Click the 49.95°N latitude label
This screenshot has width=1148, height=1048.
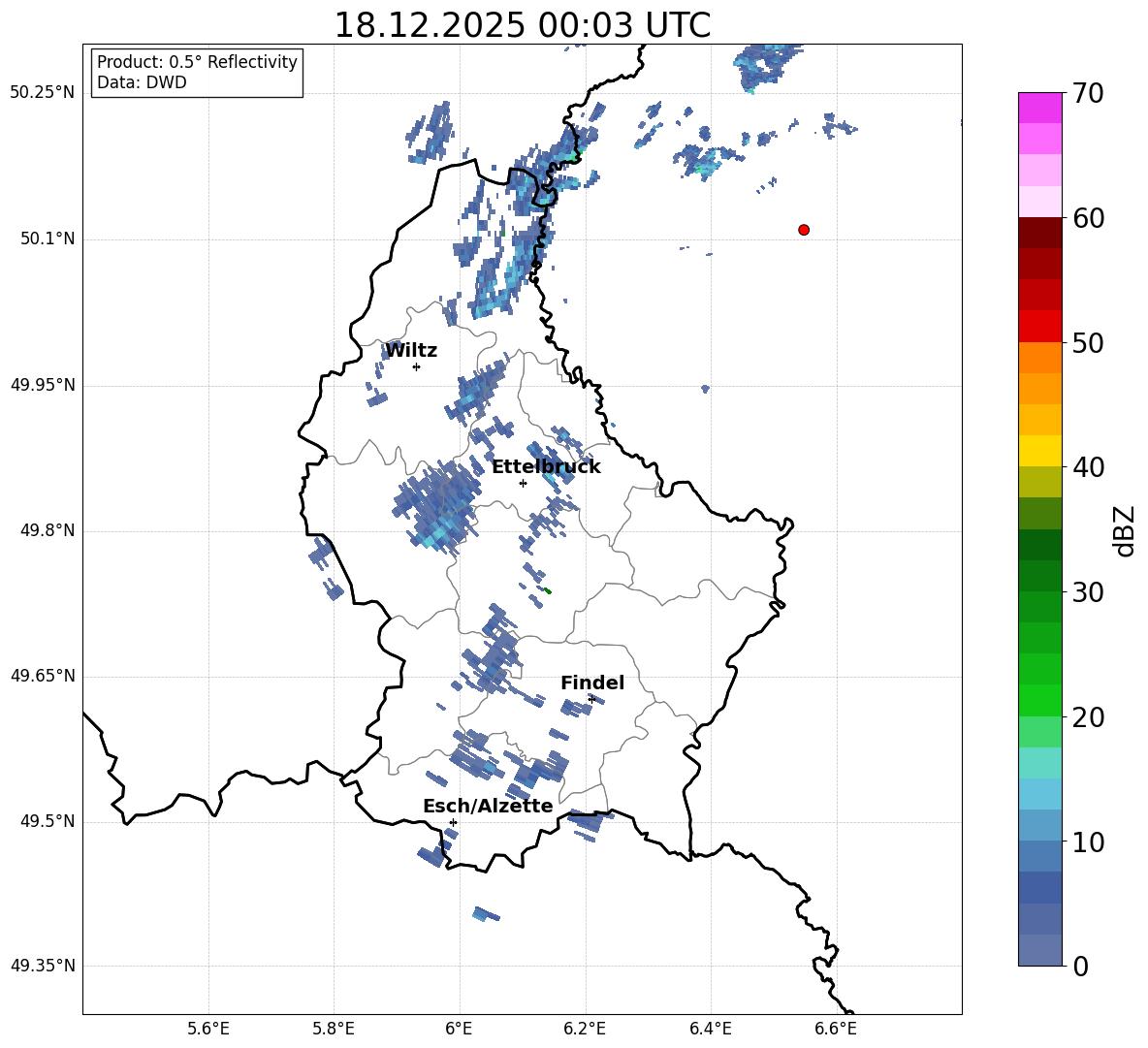click(43, 385)
